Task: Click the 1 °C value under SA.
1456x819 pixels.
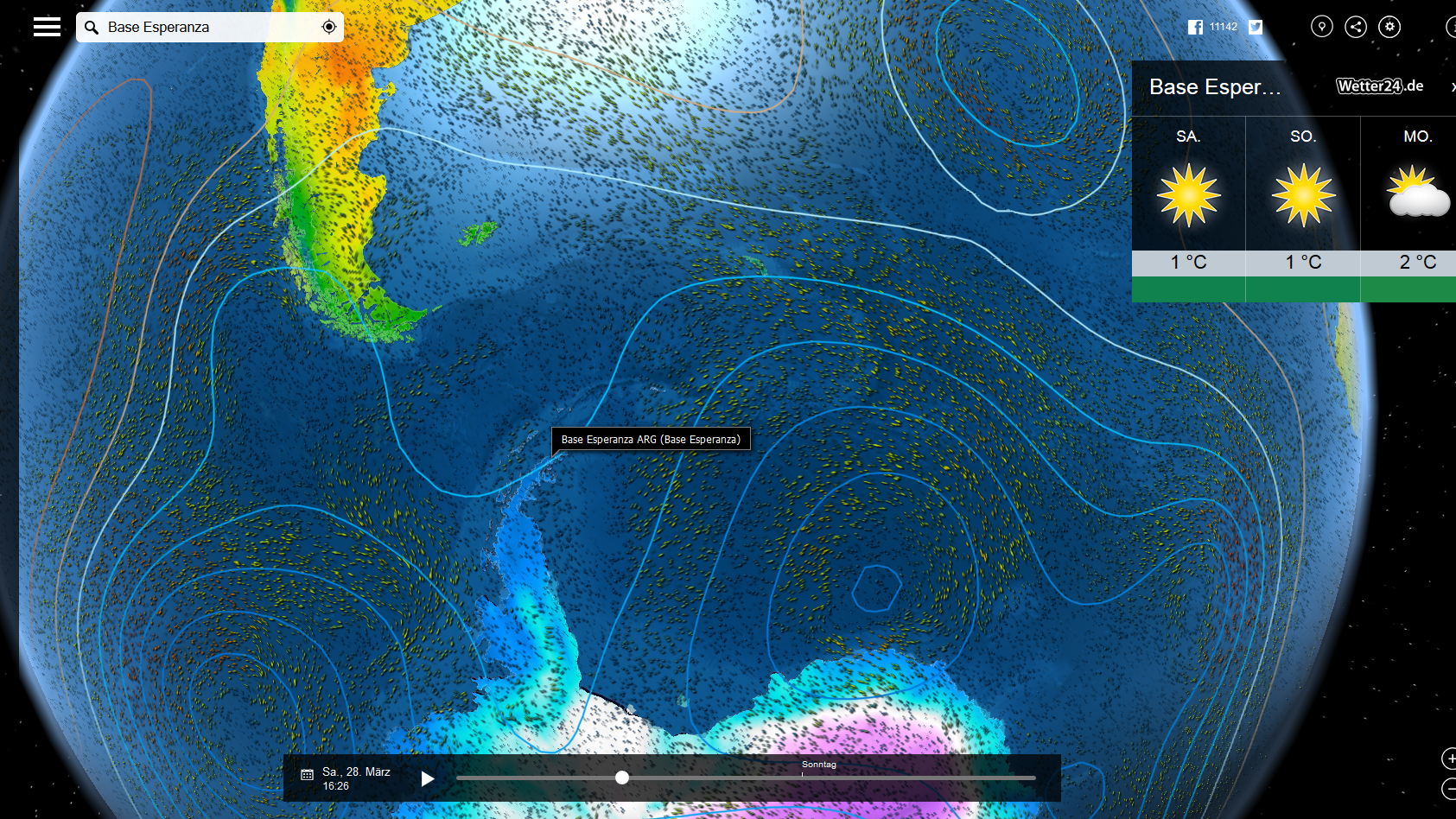Action: 1189,263
